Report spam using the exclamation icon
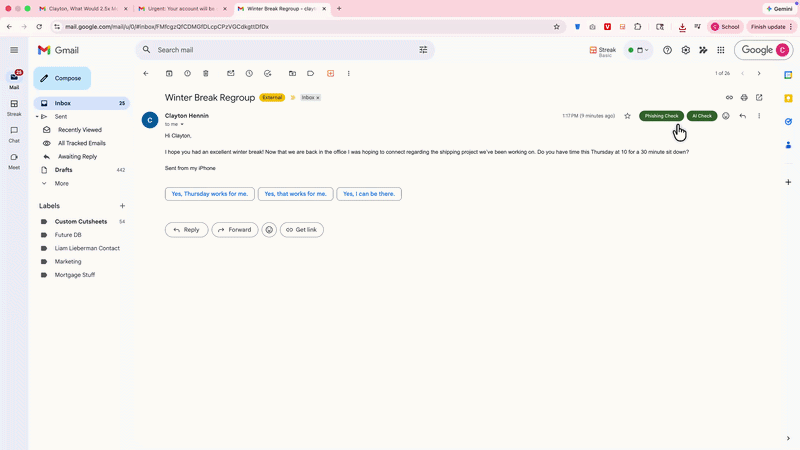800x450 pixels. pos(187,73)
